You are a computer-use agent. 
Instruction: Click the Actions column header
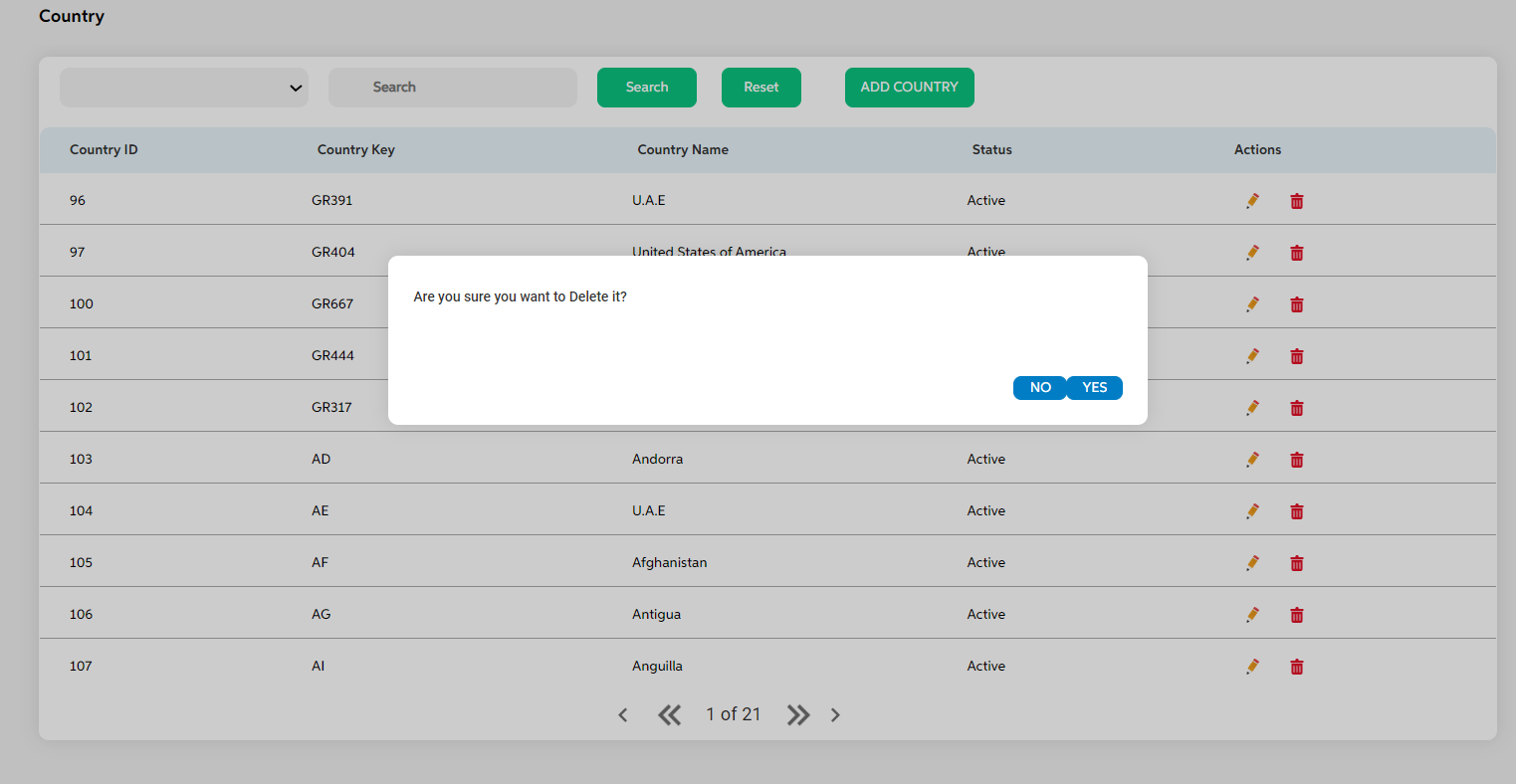1258,149
